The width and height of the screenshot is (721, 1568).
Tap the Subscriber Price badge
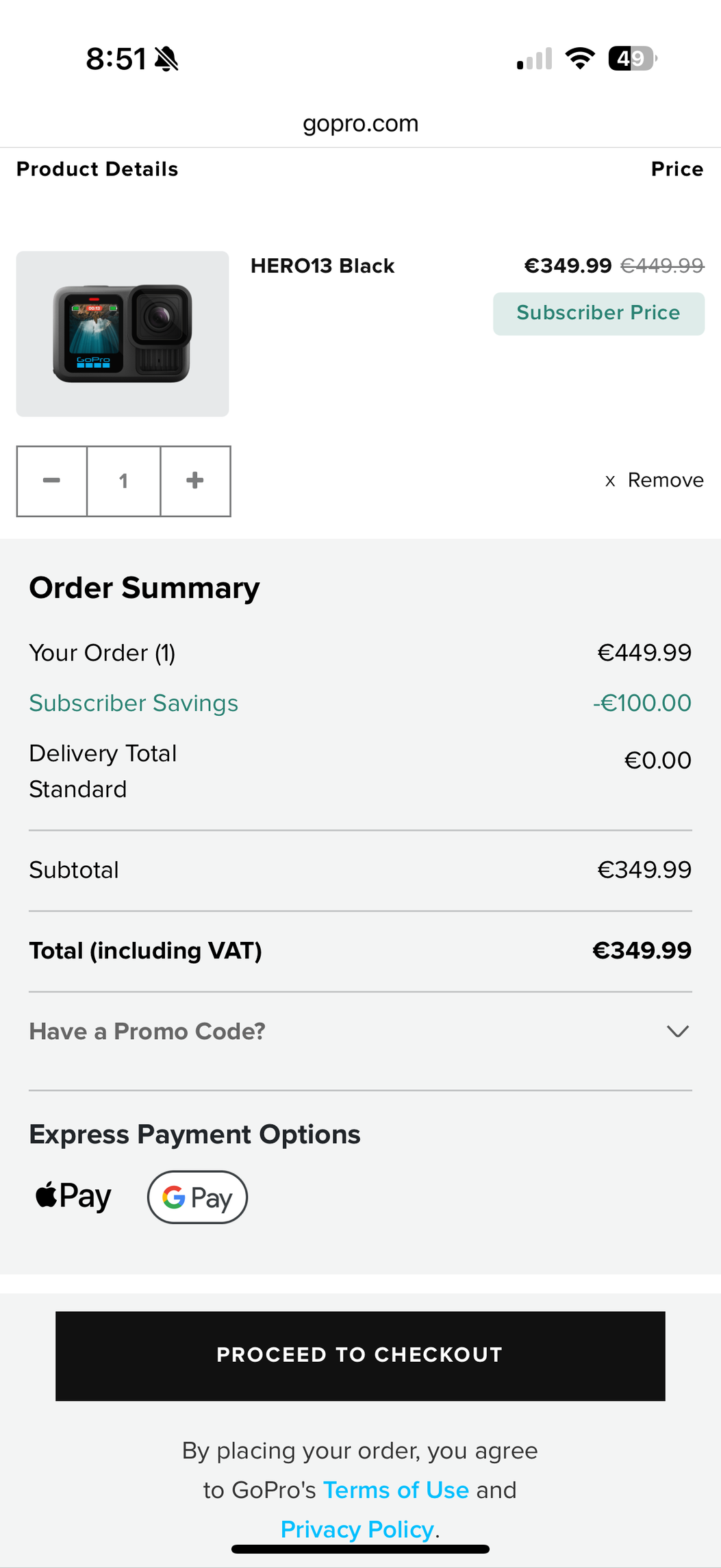(x=598, y=314)
